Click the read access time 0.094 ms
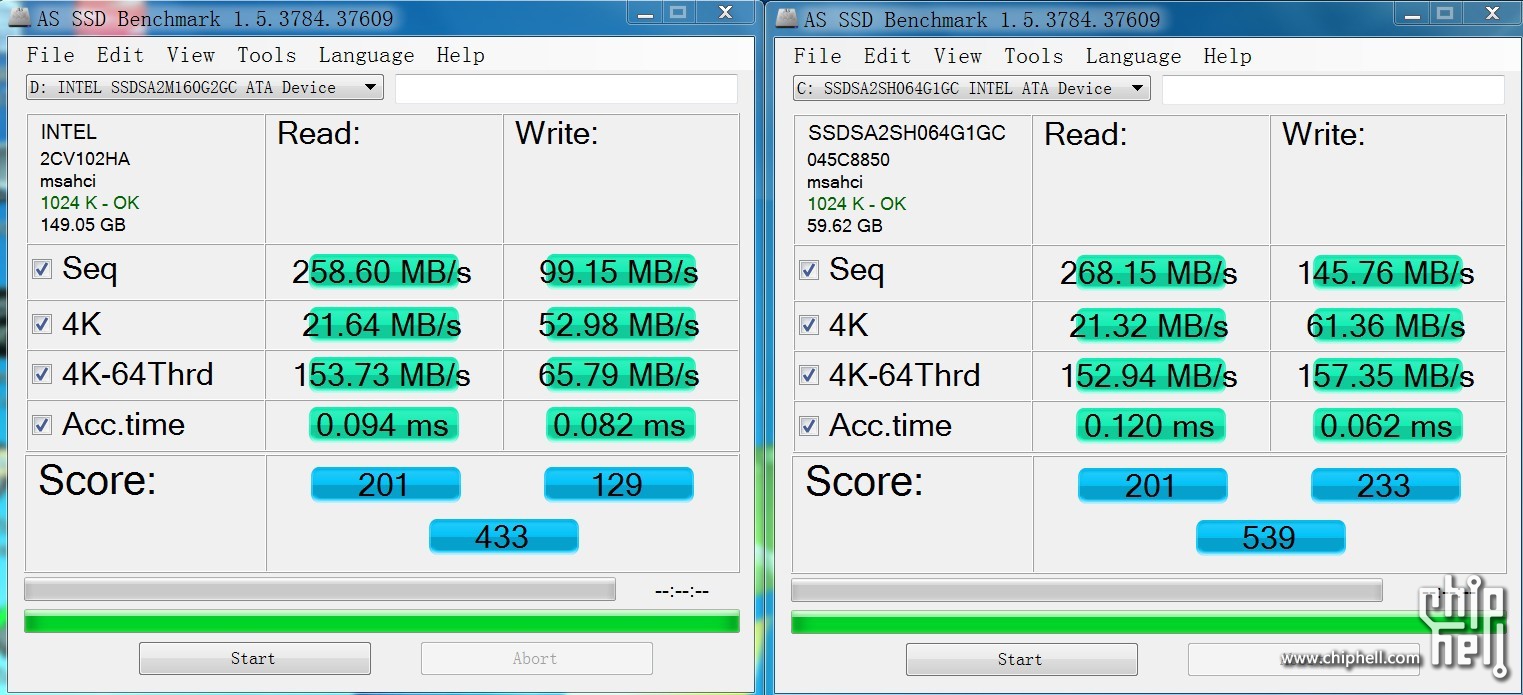Image resolution: width=1523 pixels, height=695 pixels. [x=382, y=425]
